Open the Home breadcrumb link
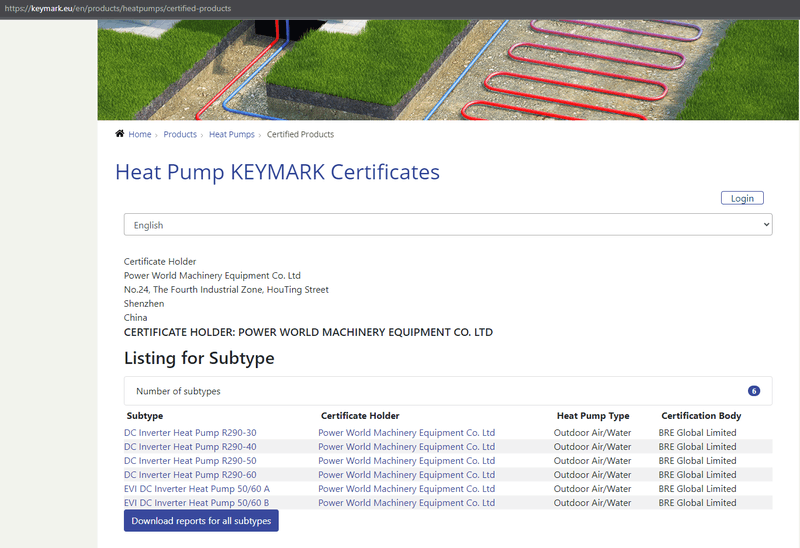 click(140, 134)
